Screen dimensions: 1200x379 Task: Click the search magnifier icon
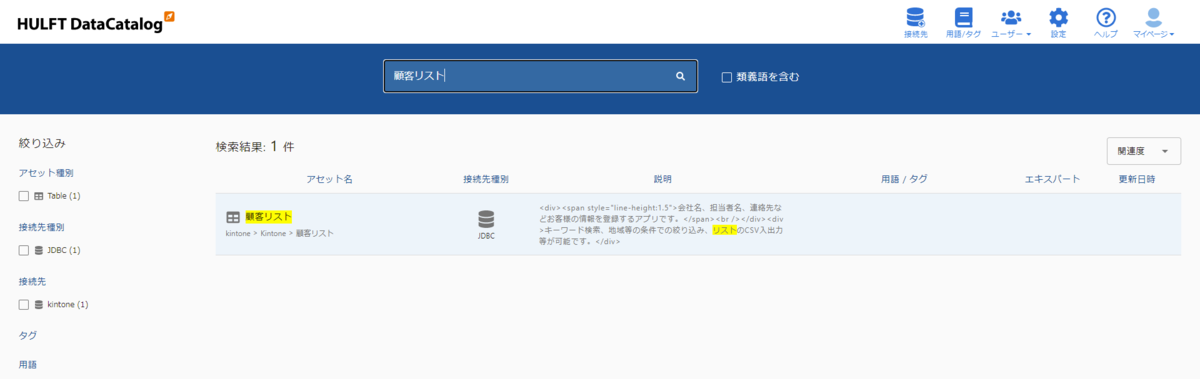click(680, 76)
